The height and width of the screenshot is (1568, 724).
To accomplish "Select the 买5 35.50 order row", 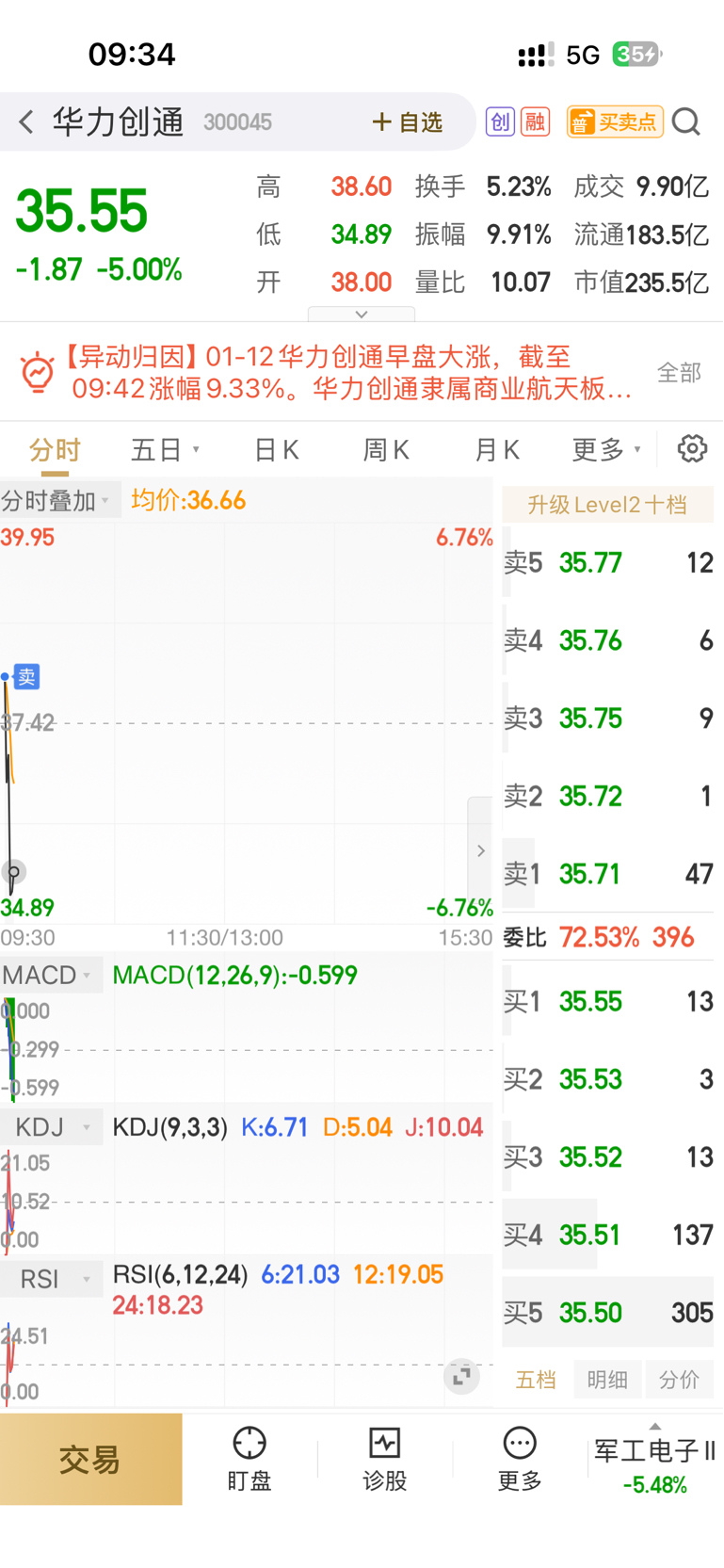I will pos(607,1313).
